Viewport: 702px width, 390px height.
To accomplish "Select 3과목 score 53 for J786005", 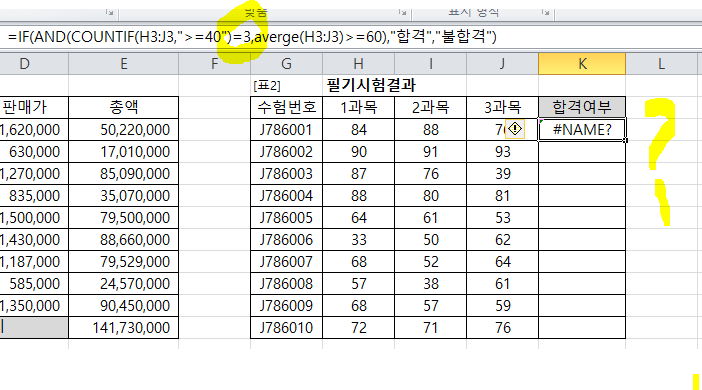I will point(502,217).
